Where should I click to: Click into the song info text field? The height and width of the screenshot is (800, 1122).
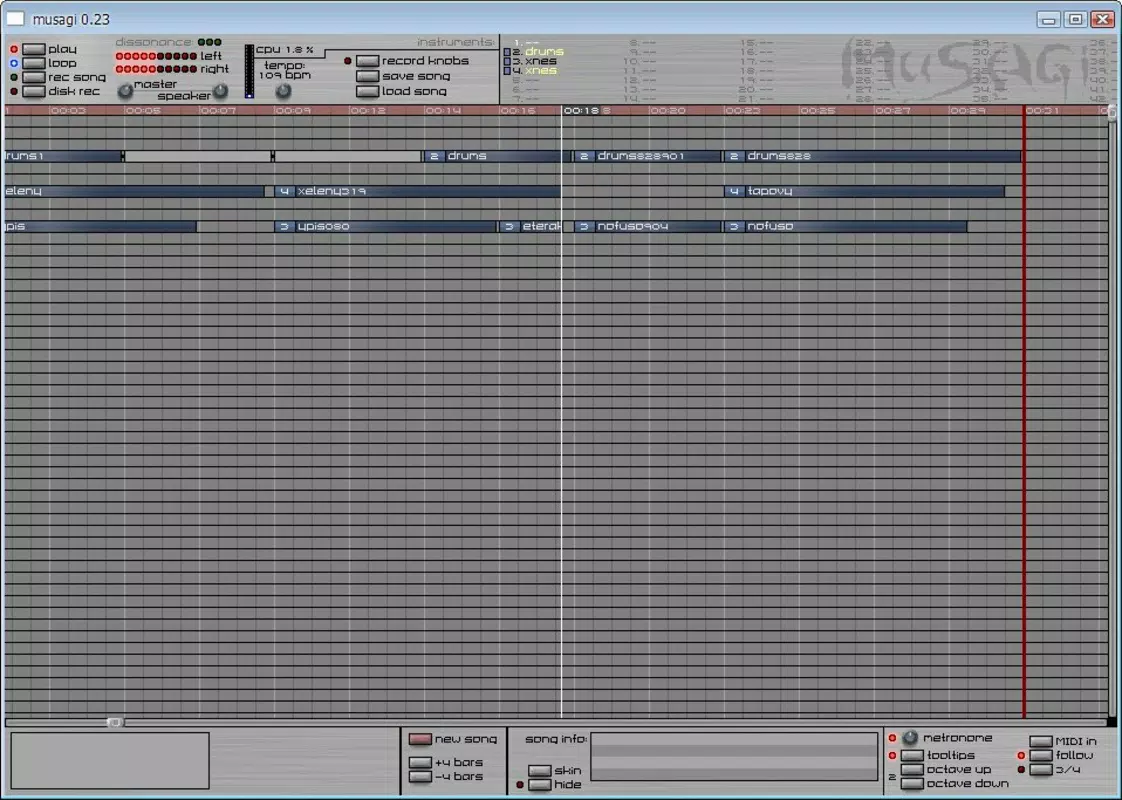(x=734, y=756)
